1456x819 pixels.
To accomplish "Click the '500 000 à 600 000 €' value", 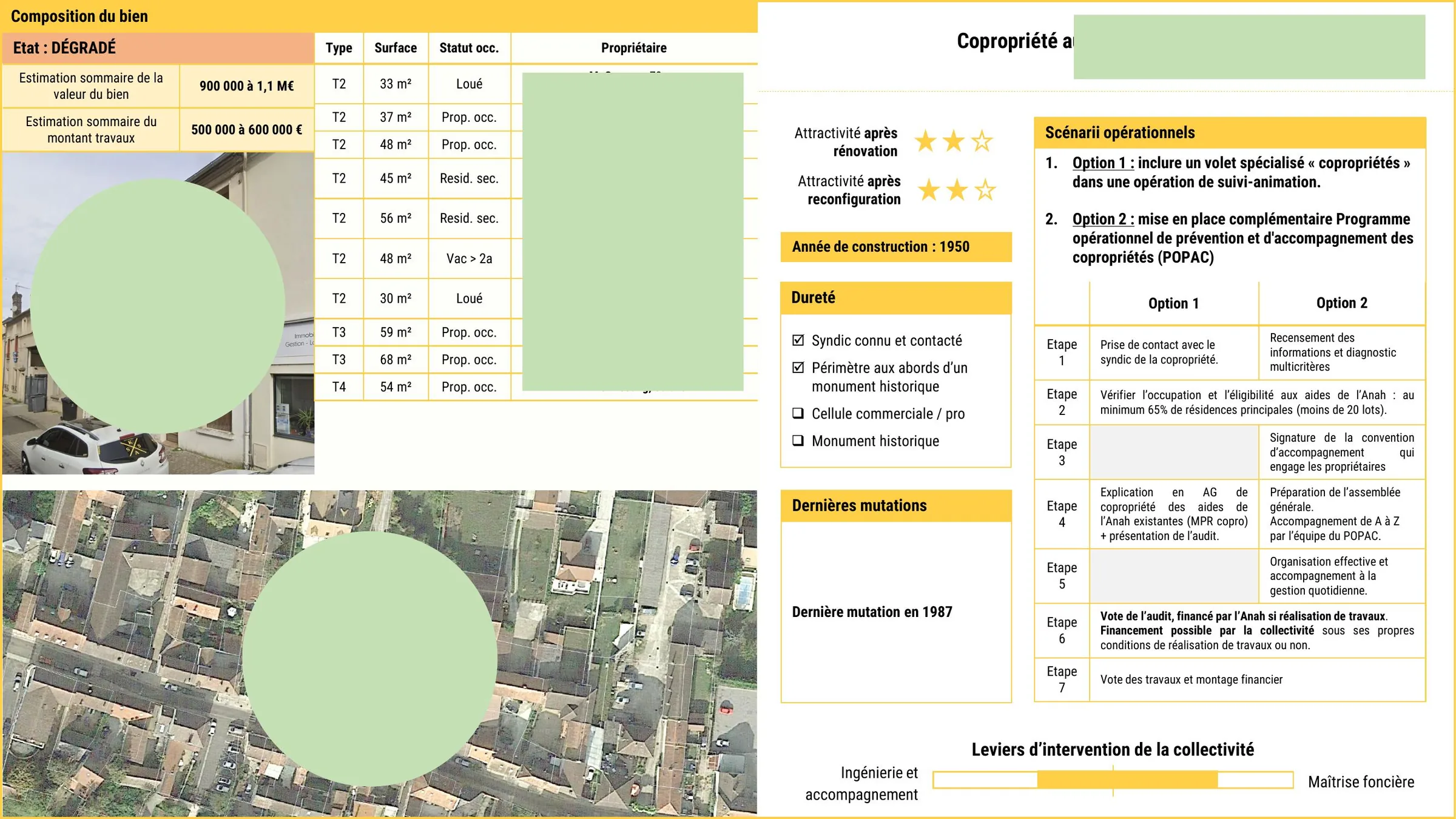I will [246, 130].
